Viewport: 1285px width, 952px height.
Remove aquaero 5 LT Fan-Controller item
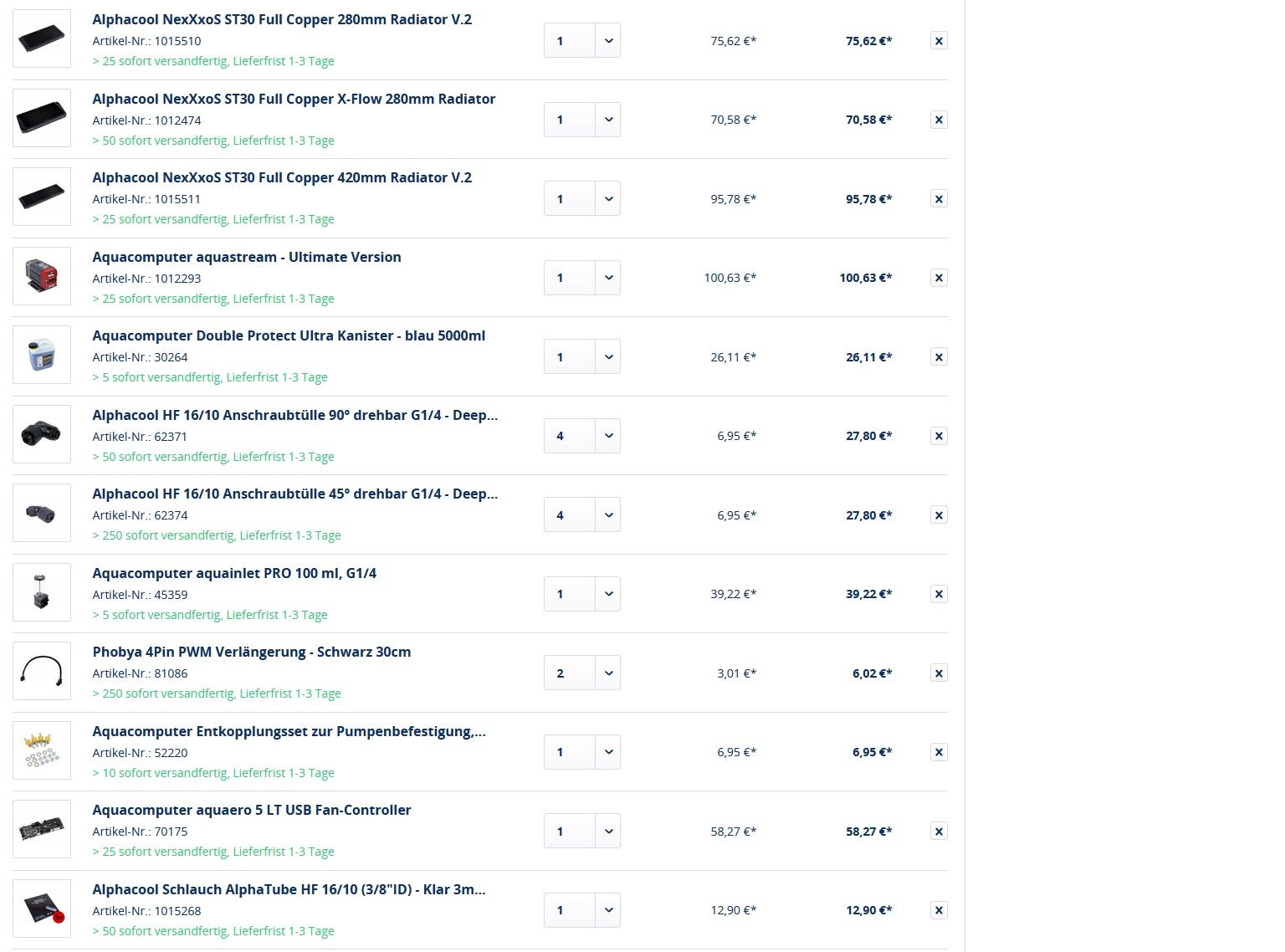pyautogui.click(x=939, y=832)
